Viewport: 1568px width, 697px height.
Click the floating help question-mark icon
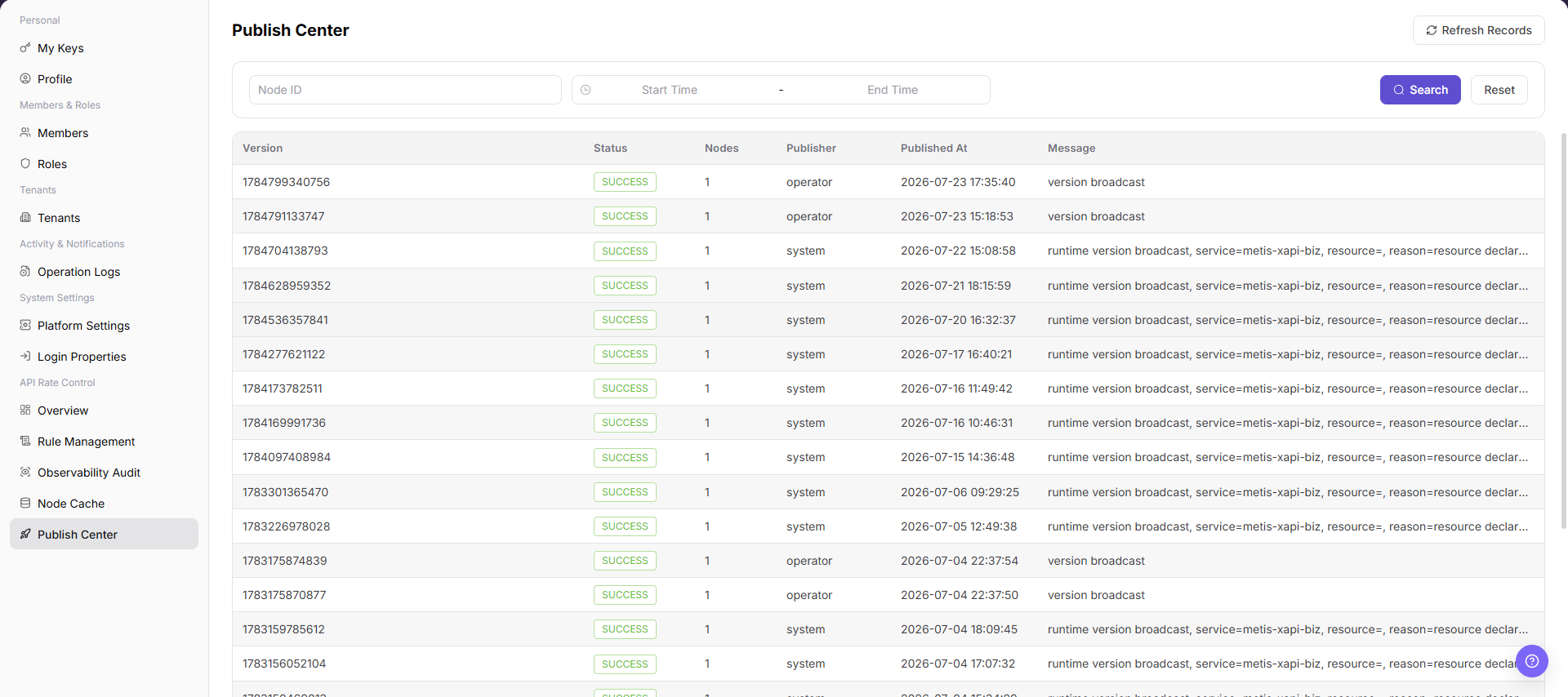(x=1532, y=661)
